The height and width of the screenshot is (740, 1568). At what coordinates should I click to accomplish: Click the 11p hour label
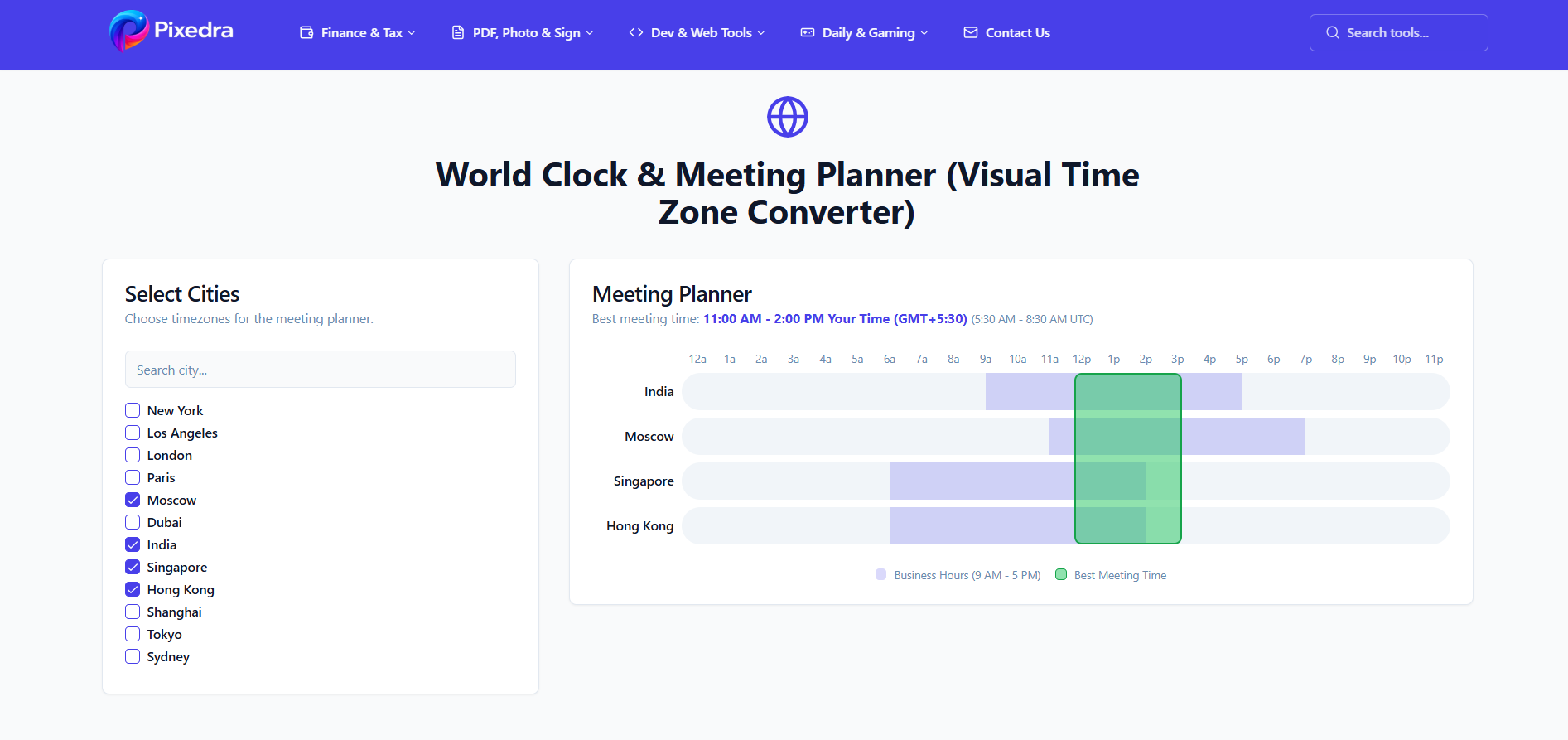pyautogui.click(x=1434, y=359)
